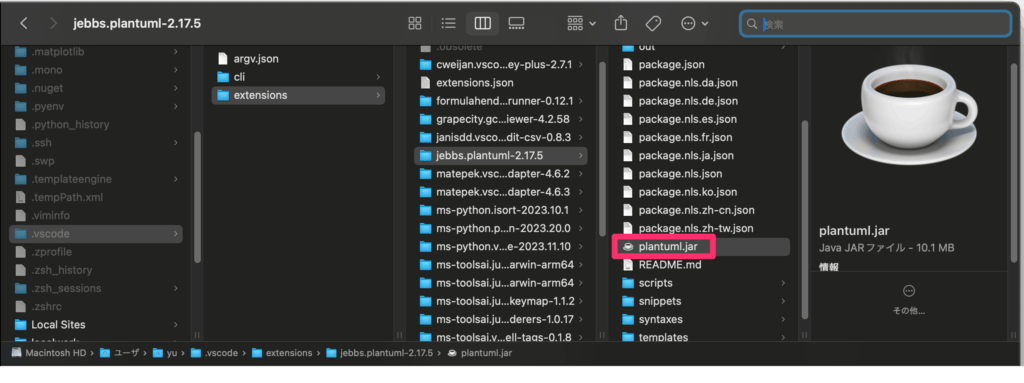Click the その他... more button in preview

(x=908, y=299)
